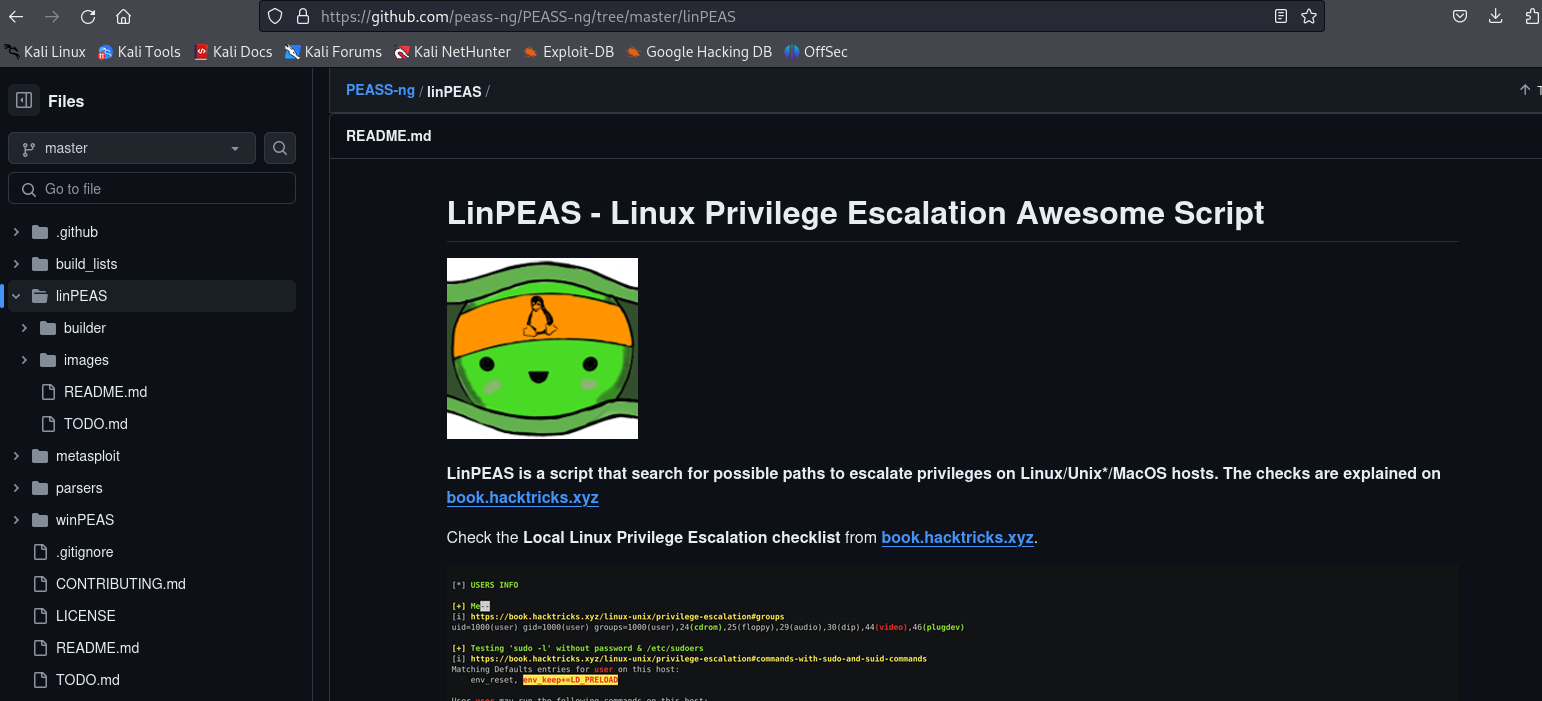Click the shield tracking protection icon

(276, 17)
